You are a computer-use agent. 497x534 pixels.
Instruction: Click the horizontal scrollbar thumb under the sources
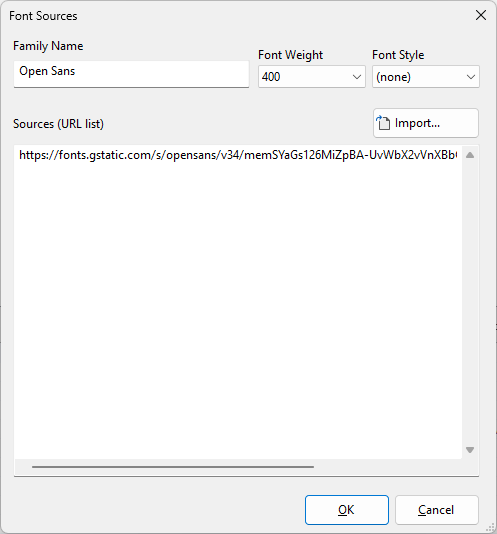173,467
